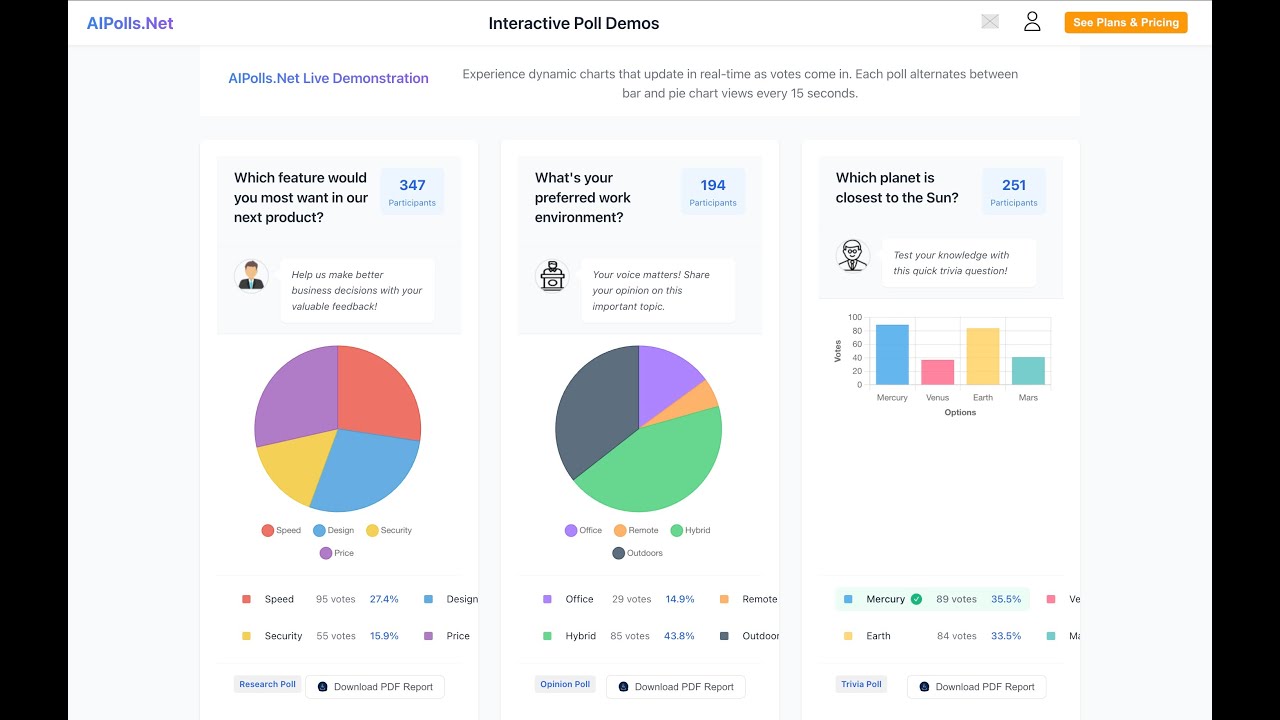Click the Research Poll tag
1280x720 pixels.
click(x=267, y=684)
